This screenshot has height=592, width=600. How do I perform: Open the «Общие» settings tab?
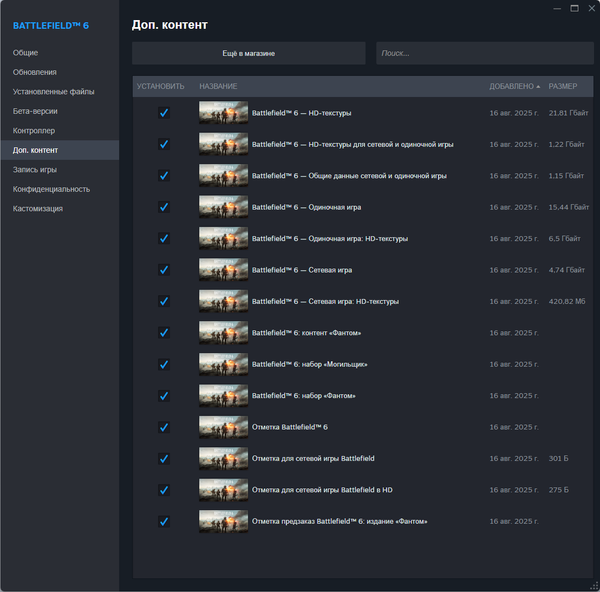click(26, 52)
